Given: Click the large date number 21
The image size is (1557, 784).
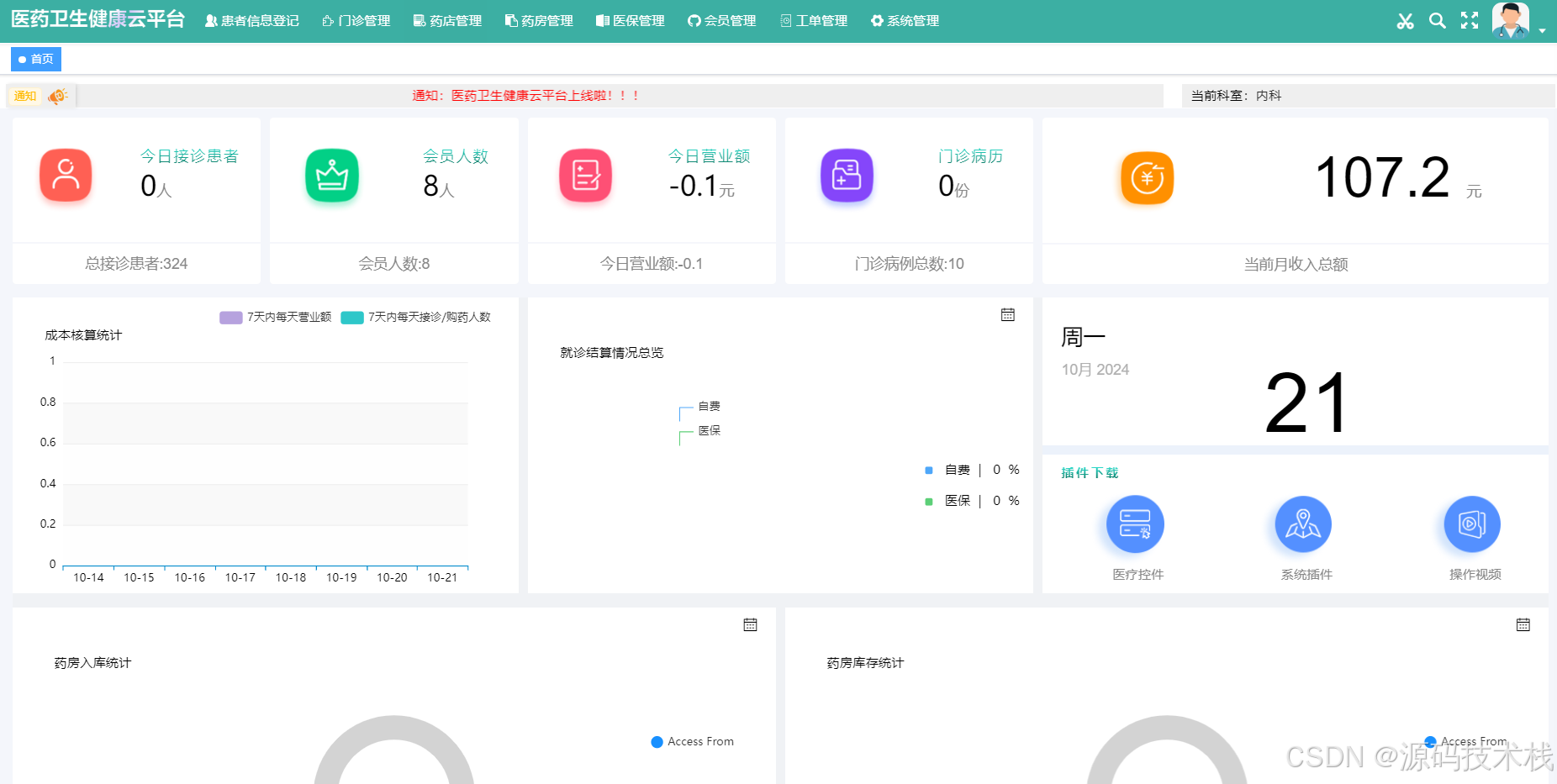Looking at the screenshot, I should click(x=1306, y=403).
